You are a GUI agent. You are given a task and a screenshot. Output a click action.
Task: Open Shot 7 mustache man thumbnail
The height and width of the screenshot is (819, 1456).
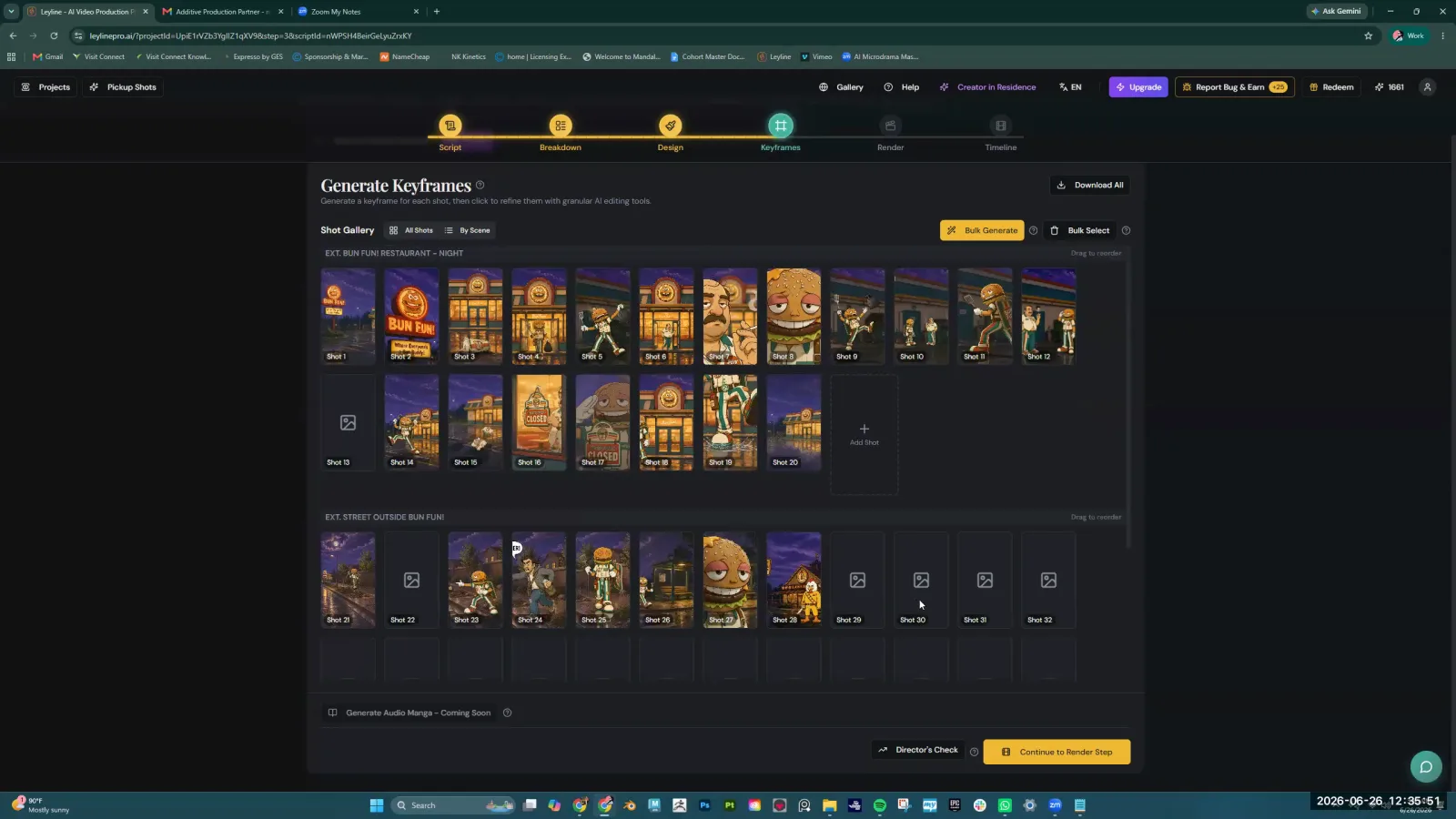coord(730,316)
